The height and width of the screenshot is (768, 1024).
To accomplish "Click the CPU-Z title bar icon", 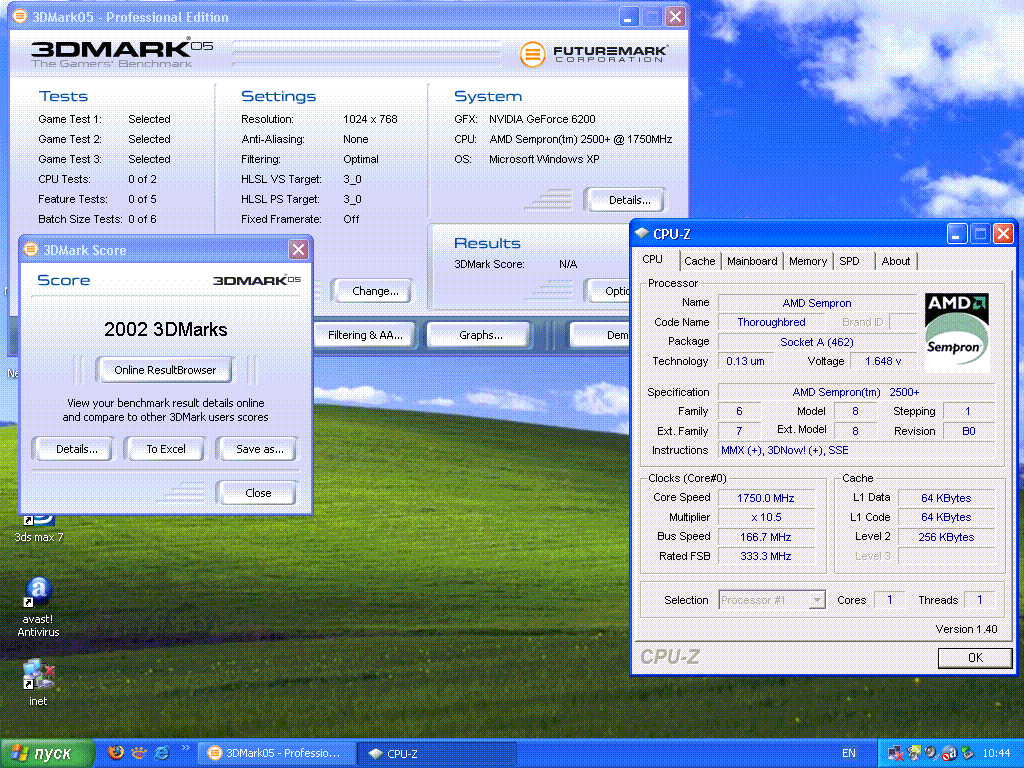I will (642, 233).
